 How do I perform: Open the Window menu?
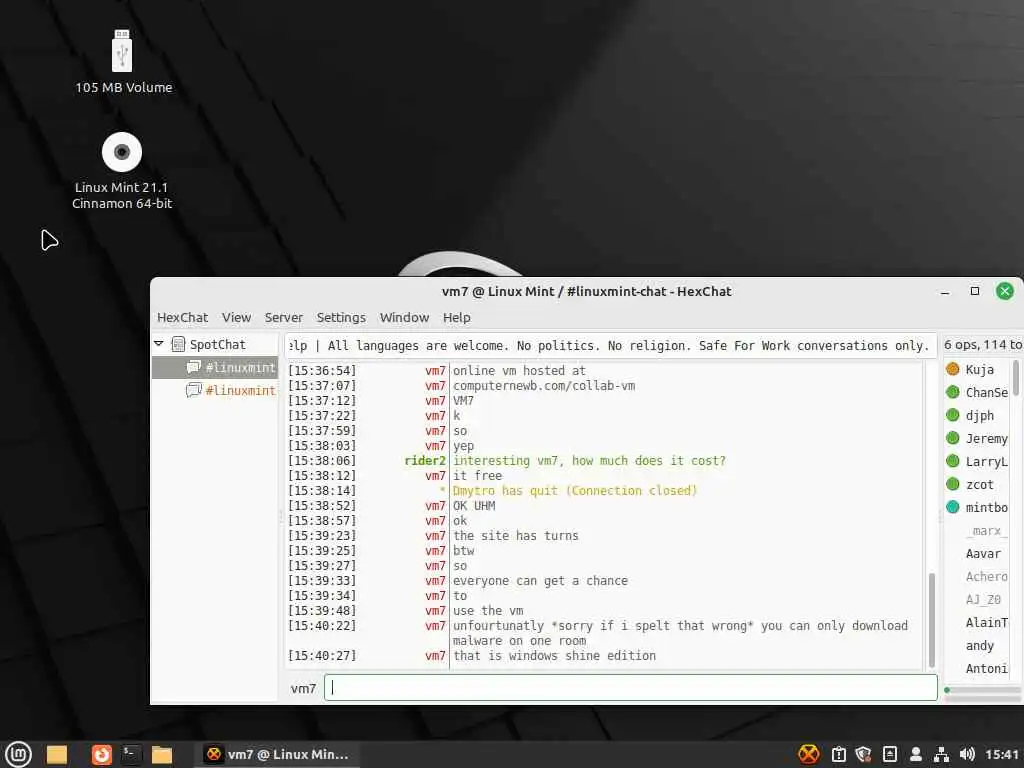(x=404, y=317)
